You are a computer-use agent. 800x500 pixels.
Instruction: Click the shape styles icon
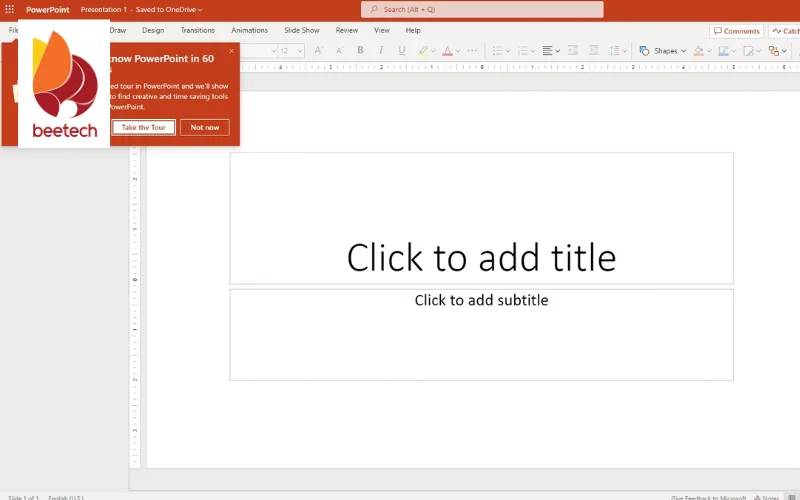[748, 51]
